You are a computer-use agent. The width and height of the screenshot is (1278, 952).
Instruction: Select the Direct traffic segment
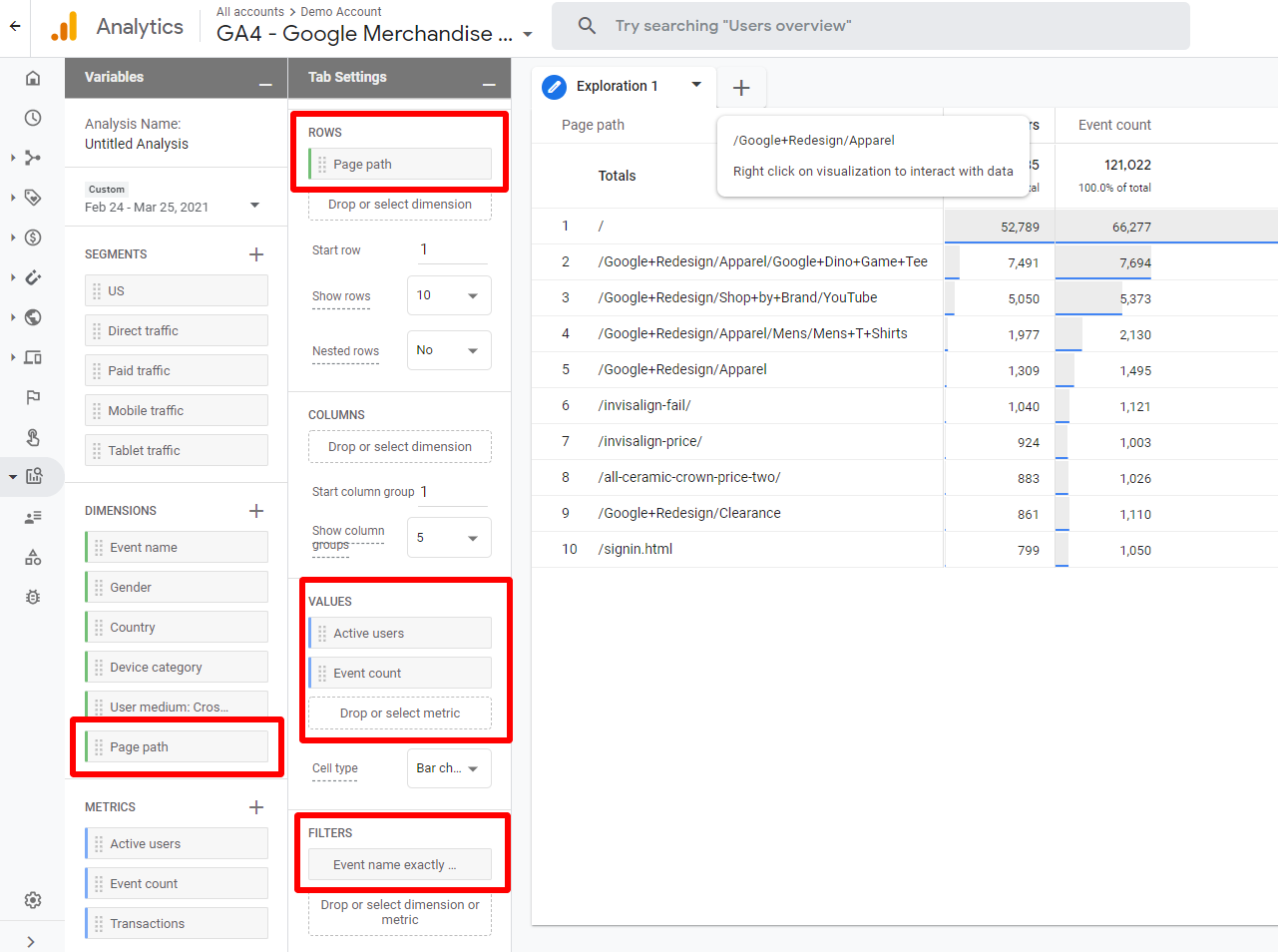point(177,330)
